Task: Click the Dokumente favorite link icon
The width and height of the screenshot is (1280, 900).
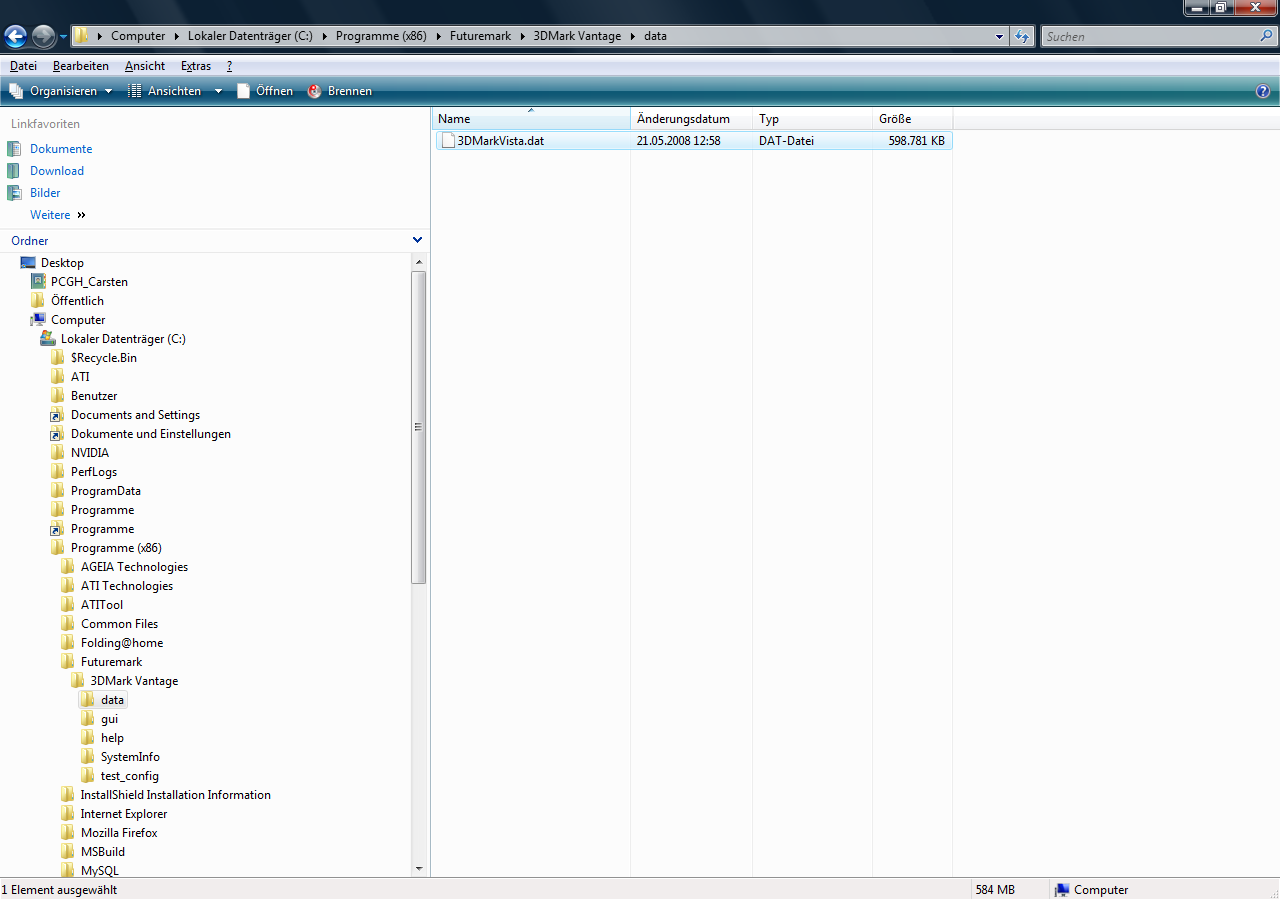Action: [14, 149]
